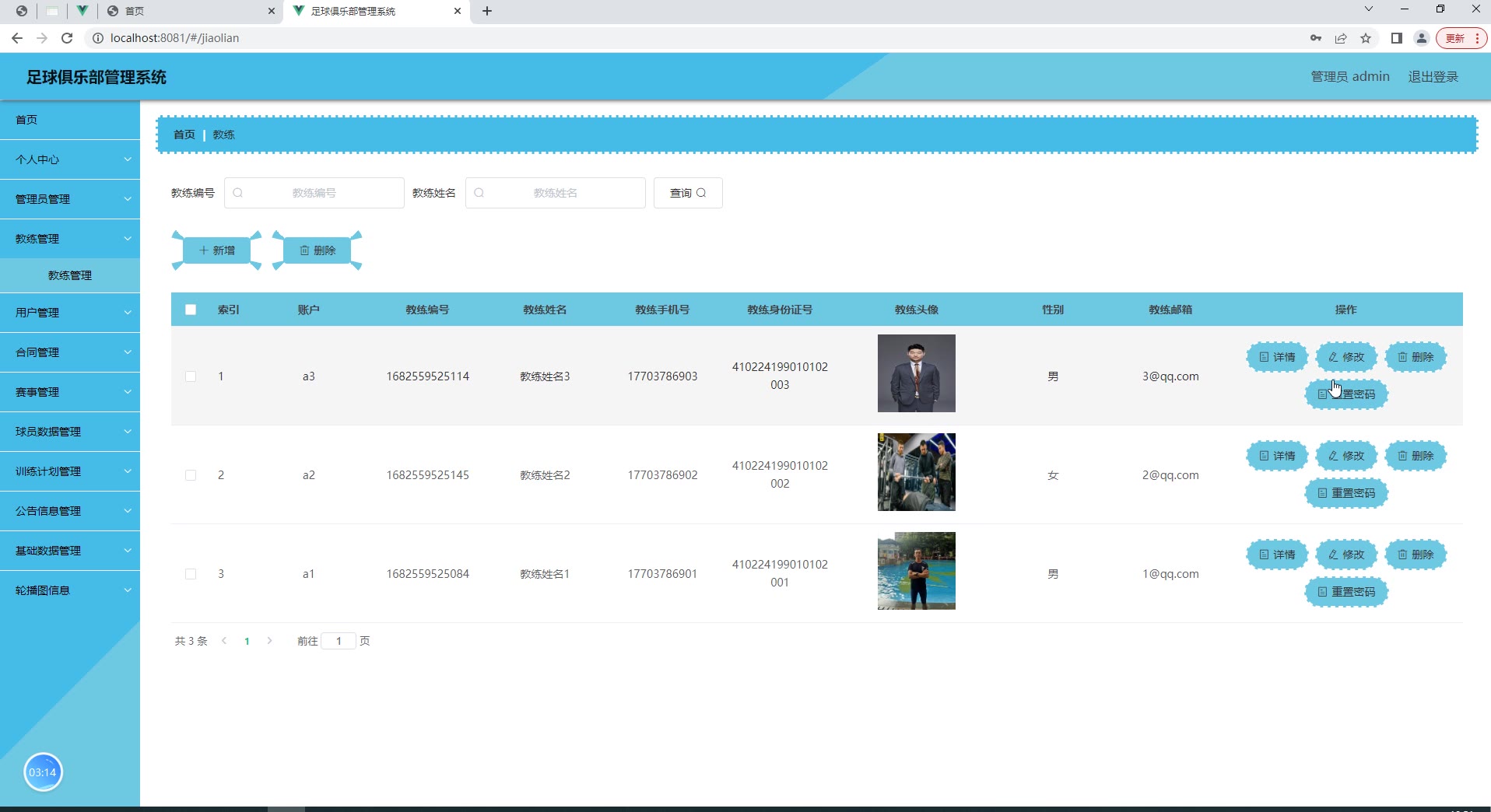Open 首页 in the sidebar
Image resolution: width=1491 pixels, height=812 pixels.
tap(70, 120)
